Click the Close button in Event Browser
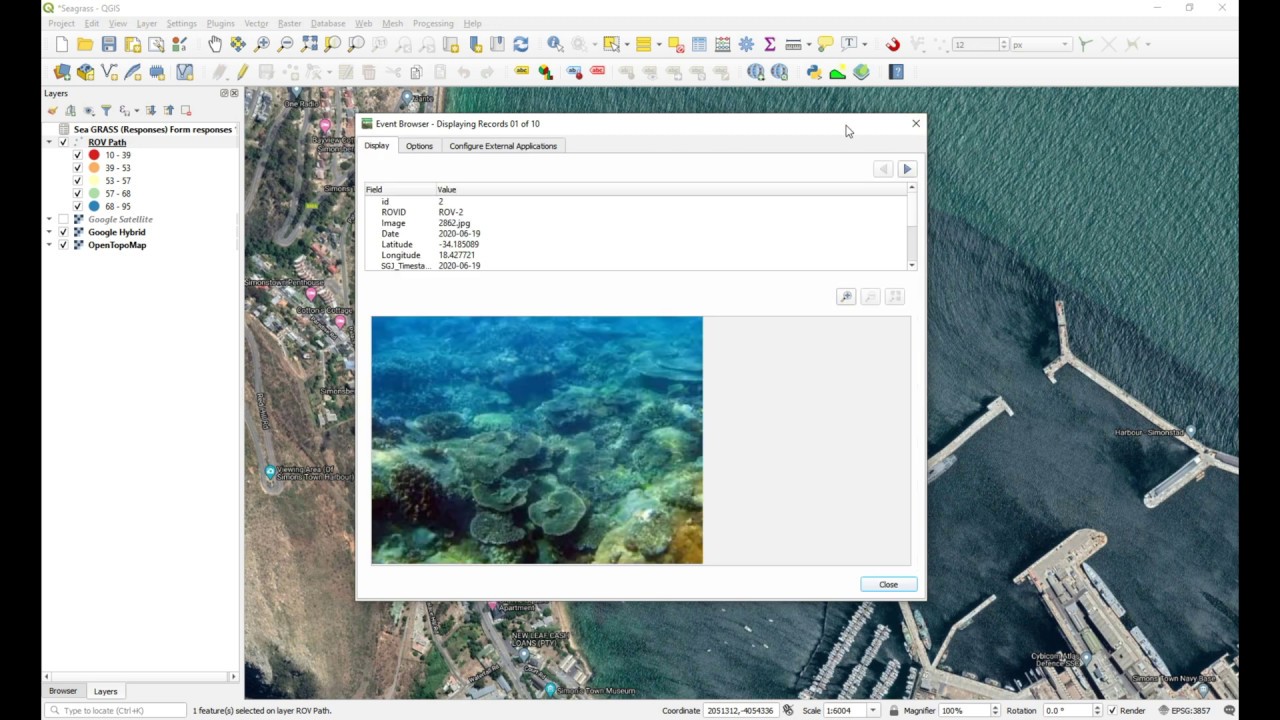Image resolution: width=1280 pixels, height=720 pixels. tap(888, 584)
